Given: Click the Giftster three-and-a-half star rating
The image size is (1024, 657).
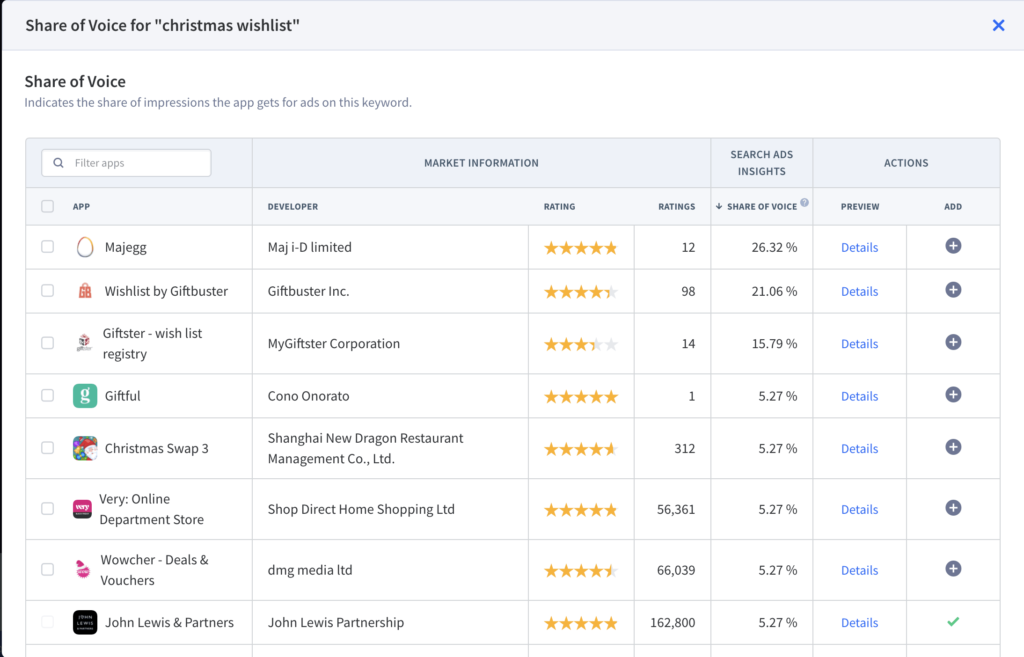Looking at the screenshot, I should pyautogui.click(x=581, y=344).
